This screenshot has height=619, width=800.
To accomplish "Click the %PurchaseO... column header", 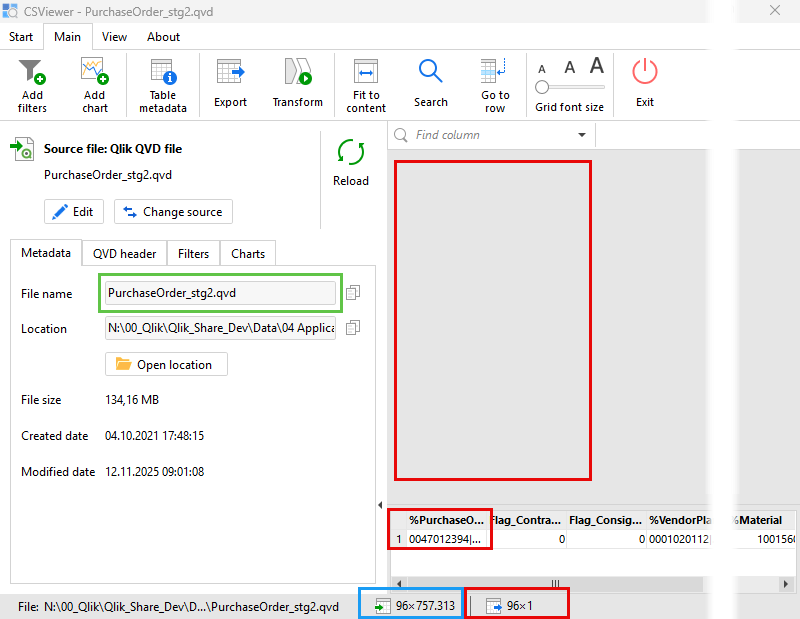I will 449,520.
